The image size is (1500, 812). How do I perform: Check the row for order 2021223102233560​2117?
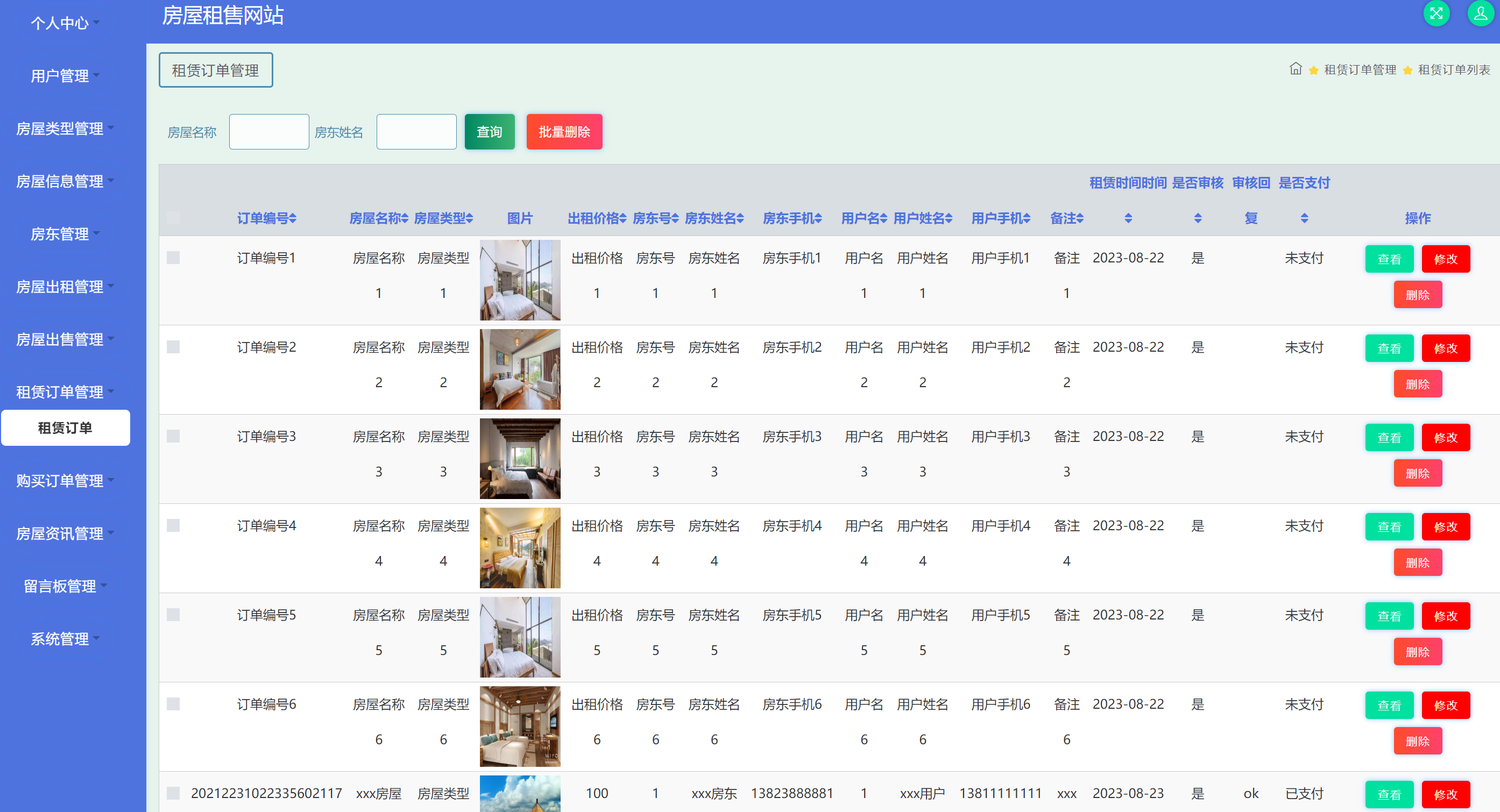click(173, 793)
